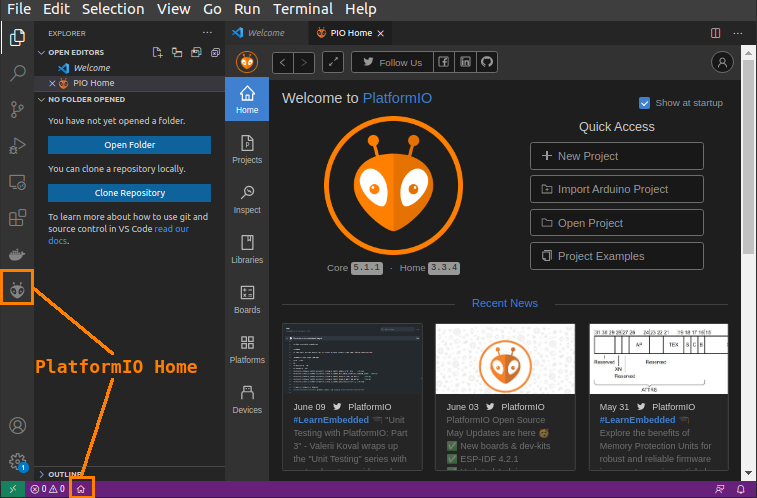Open the Run and Debug view
This screenshot has height=498, width=757.
pyautogui.click(x=17, y=146)
